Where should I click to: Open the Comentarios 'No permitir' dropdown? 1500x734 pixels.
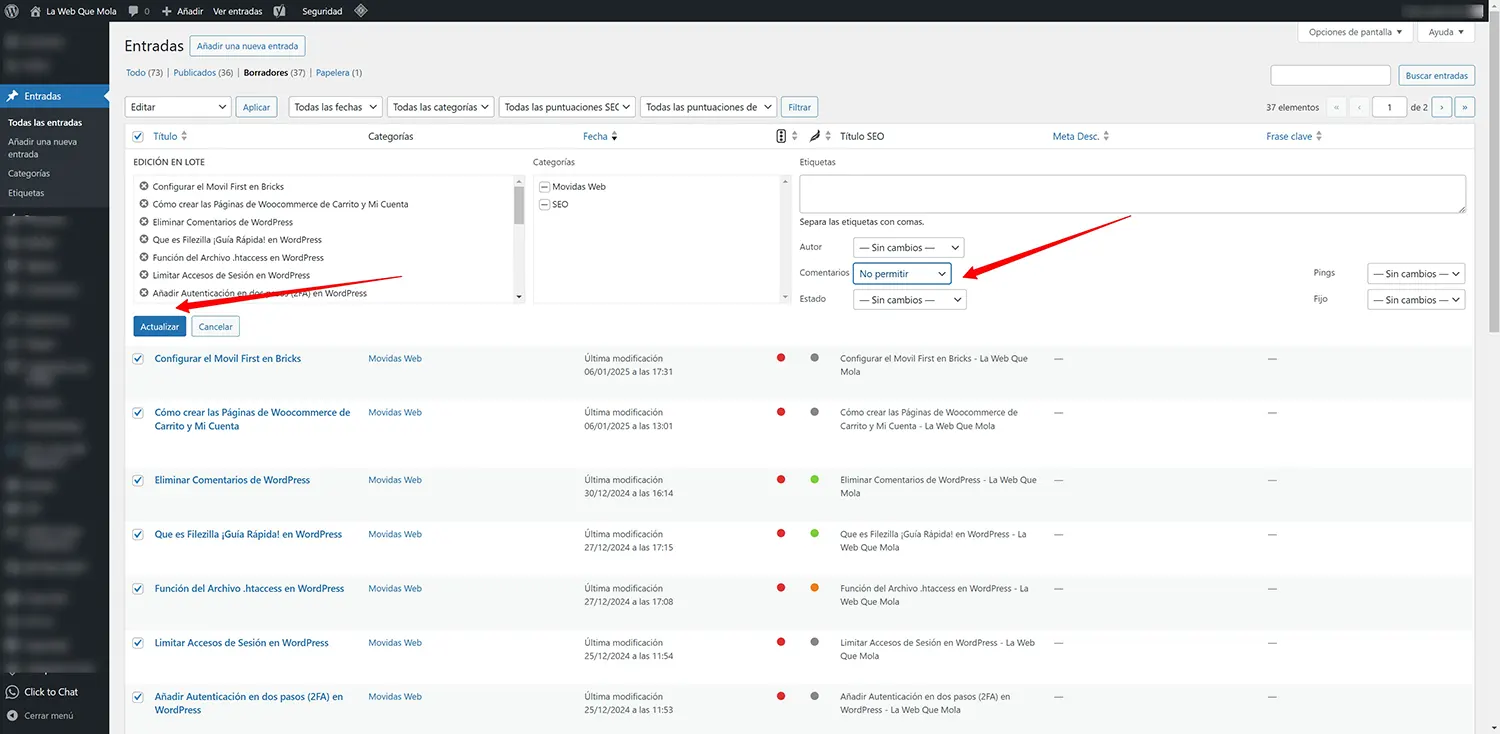pyautogui.click(x=901, y=273)
